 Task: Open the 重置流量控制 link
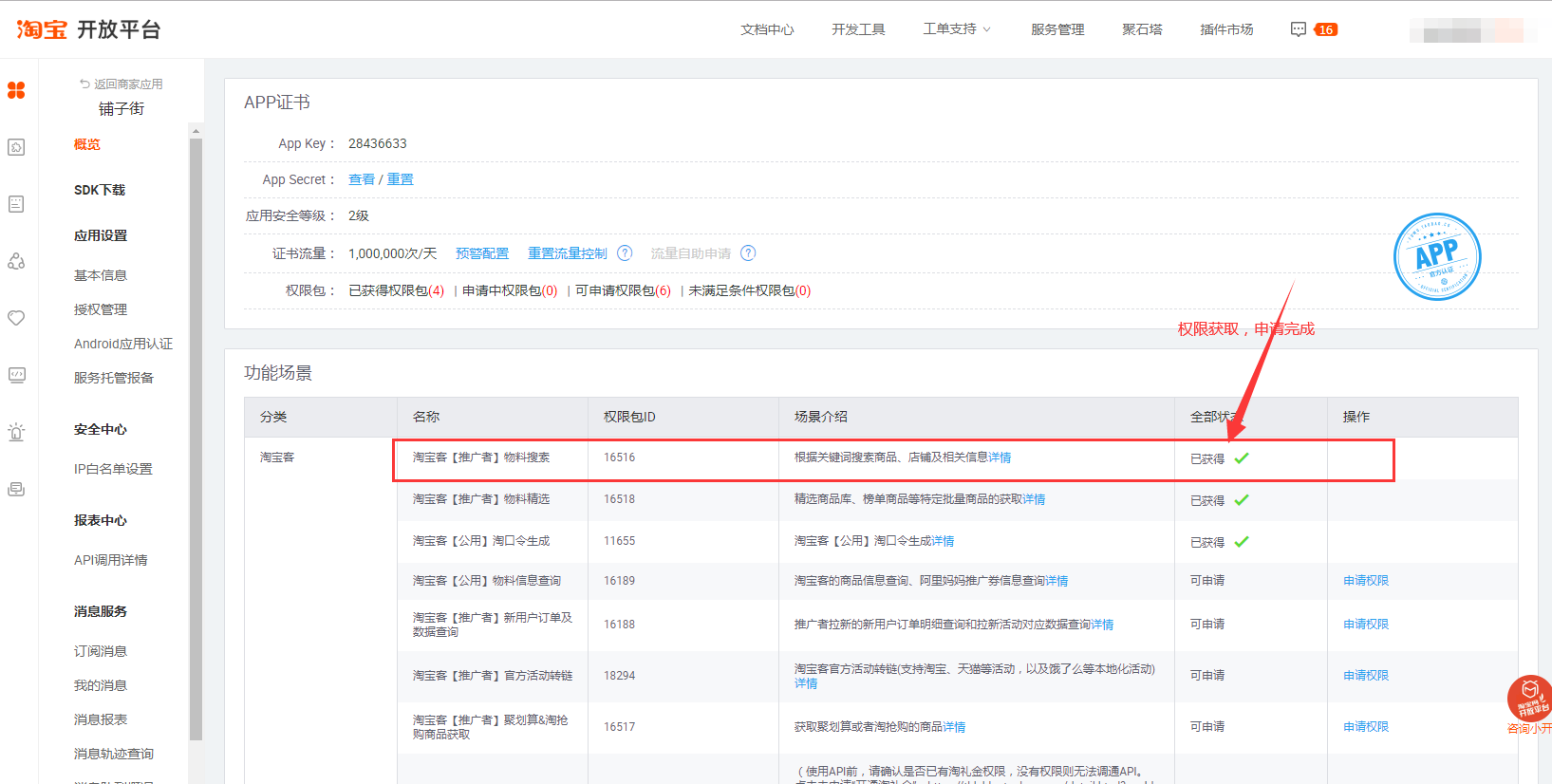coord(568,253)
